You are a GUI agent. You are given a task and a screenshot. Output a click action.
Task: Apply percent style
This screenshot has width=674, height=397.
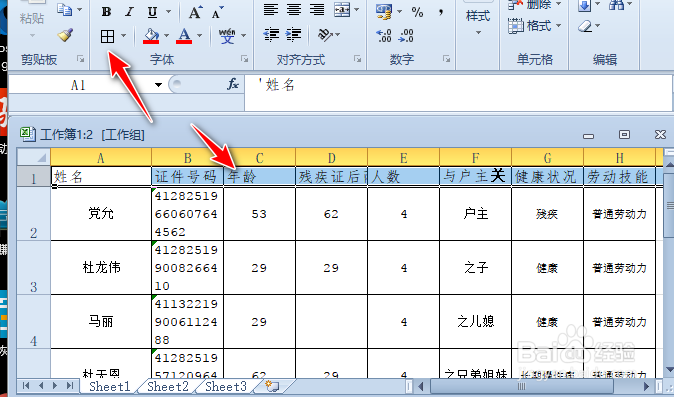[x=417, y=12]
